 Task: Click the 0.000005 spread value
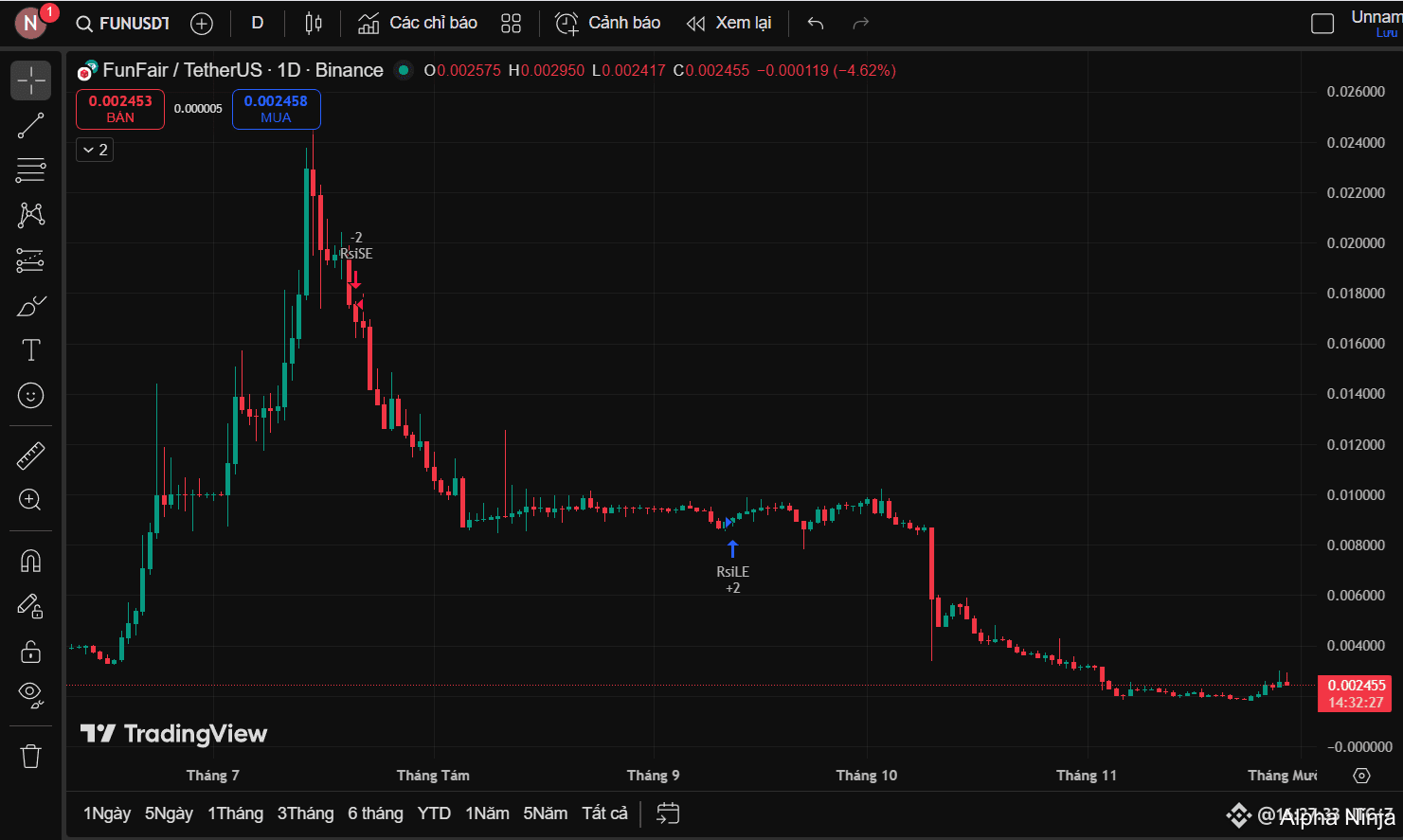198,109
